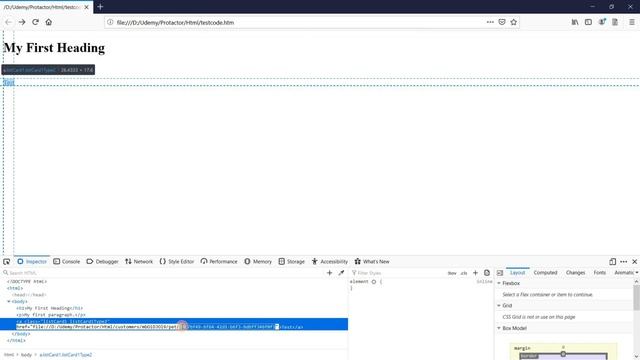The height and width of the screenshot is (360, 640).
Task: Click the Text link on the page
Action: (x=9, y=82)
